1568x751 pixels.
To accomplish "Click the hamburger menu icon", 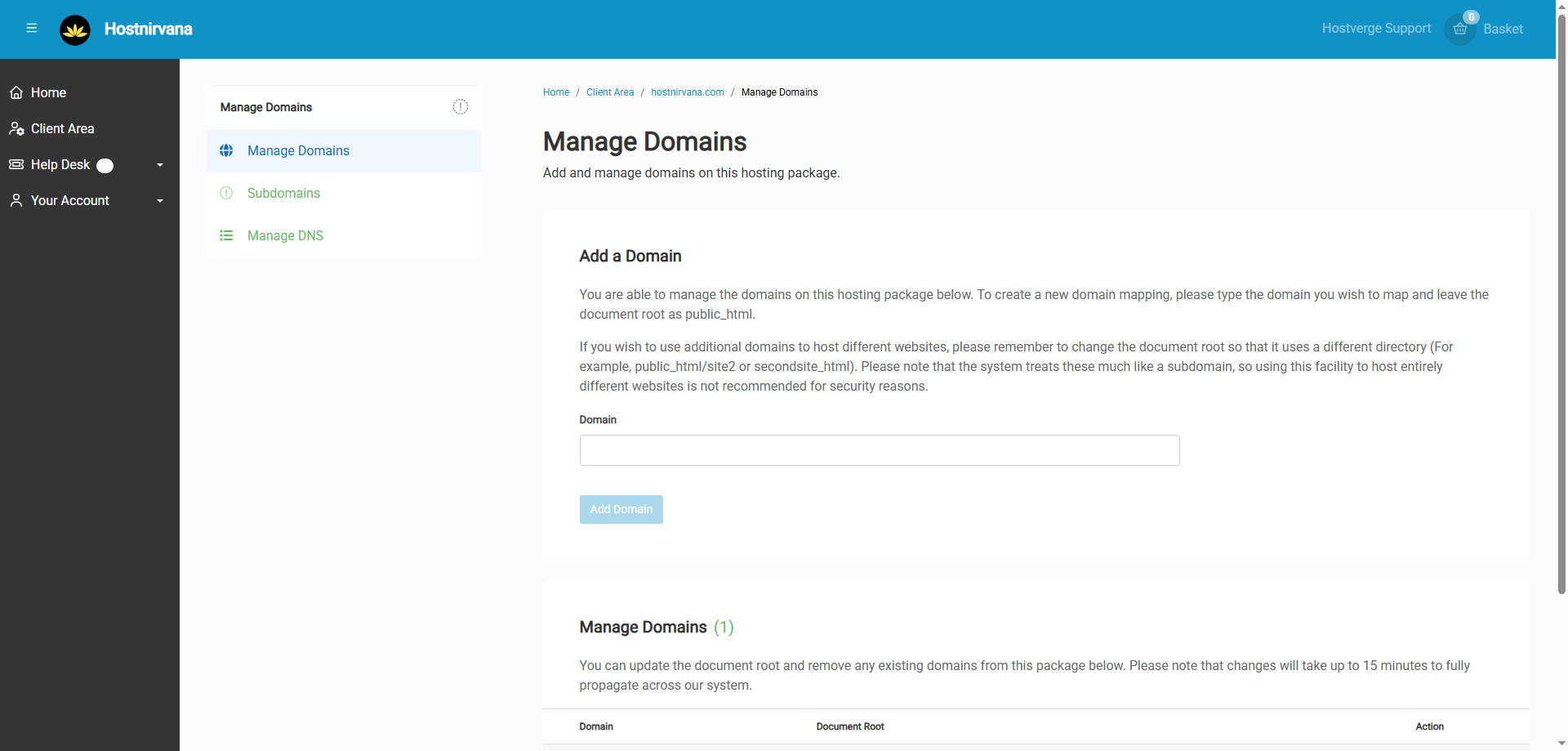I will (x=32, y=29).
